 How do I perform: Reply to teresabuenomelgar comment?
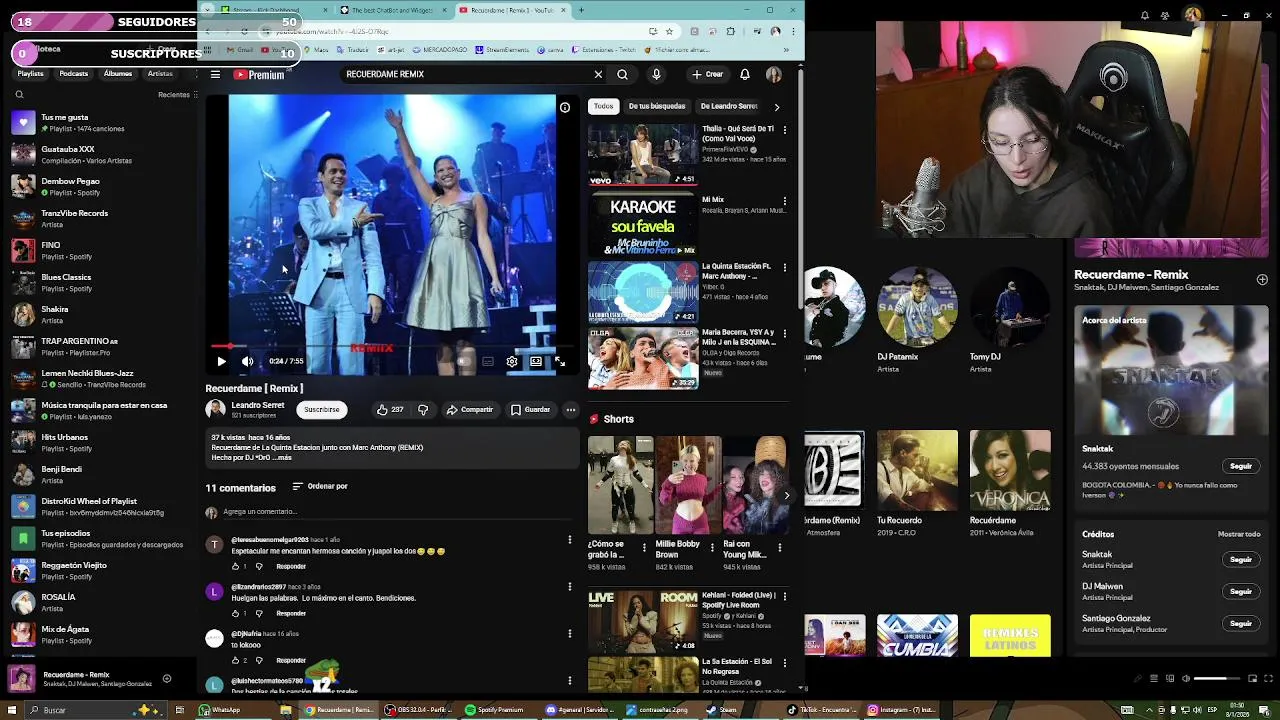291,566
